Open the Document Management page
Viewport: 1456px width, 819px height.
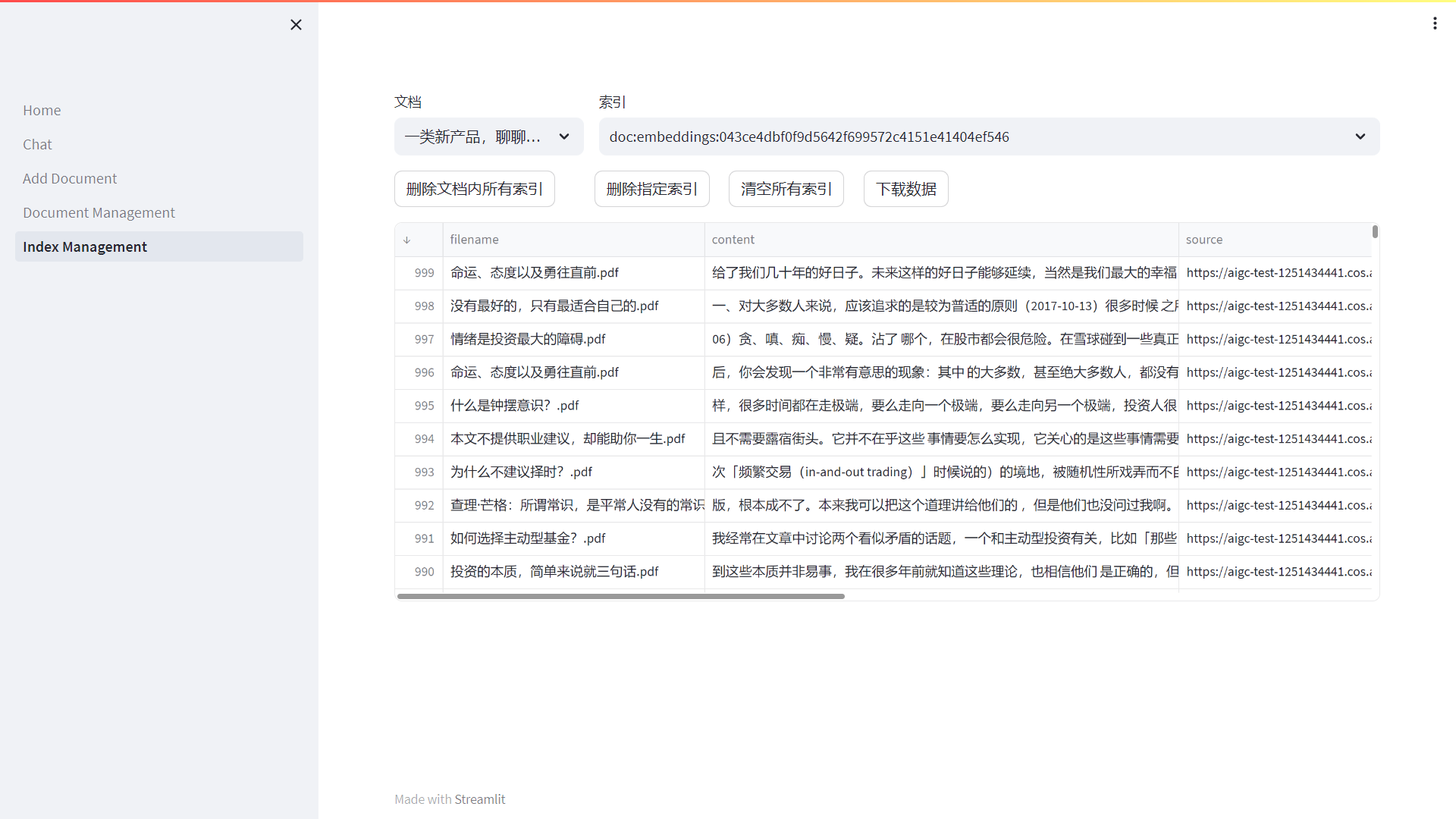[99, 212]
